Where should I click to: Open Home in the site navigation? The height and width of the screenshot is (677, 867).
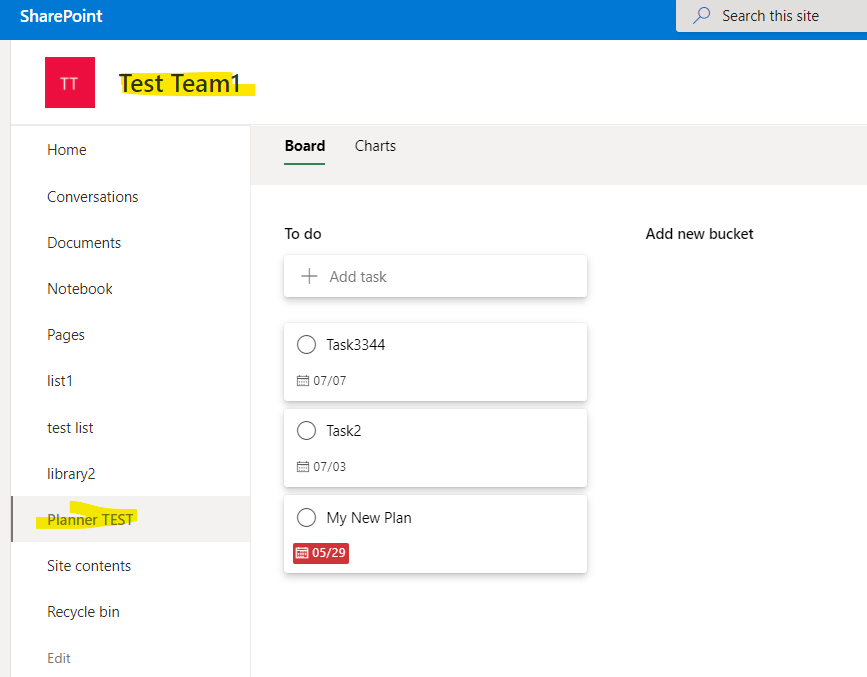[x=67, y=150]
